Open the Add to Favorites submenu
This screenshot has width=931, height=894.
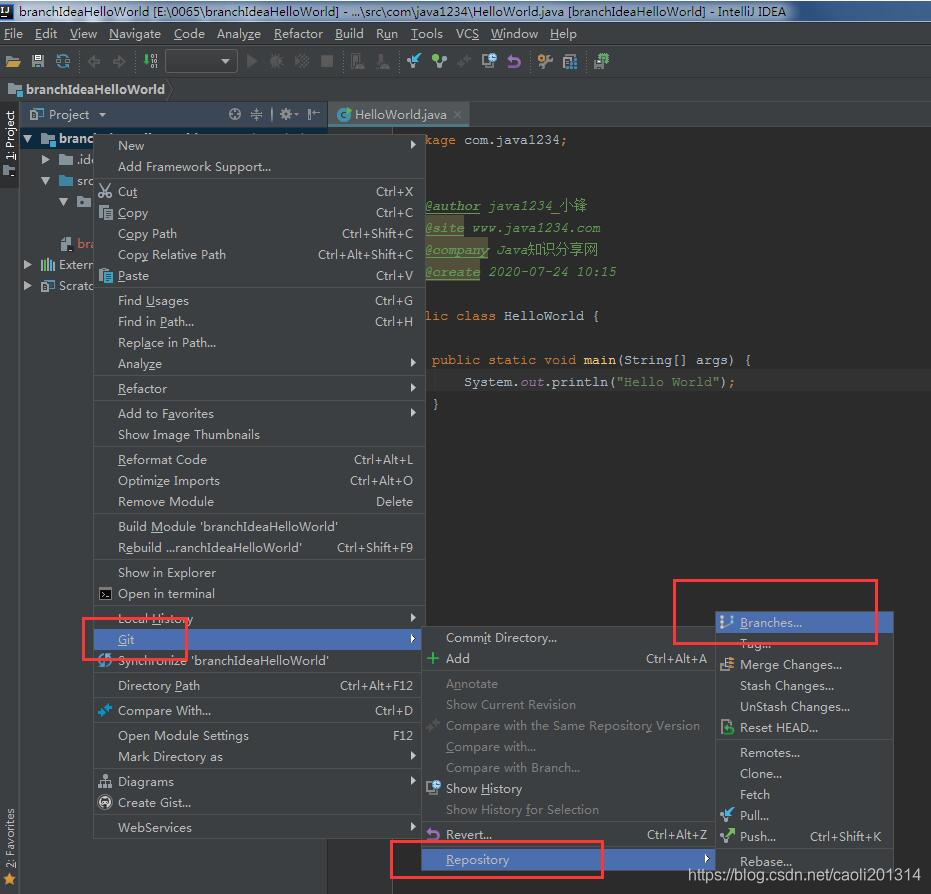point(259,414)
